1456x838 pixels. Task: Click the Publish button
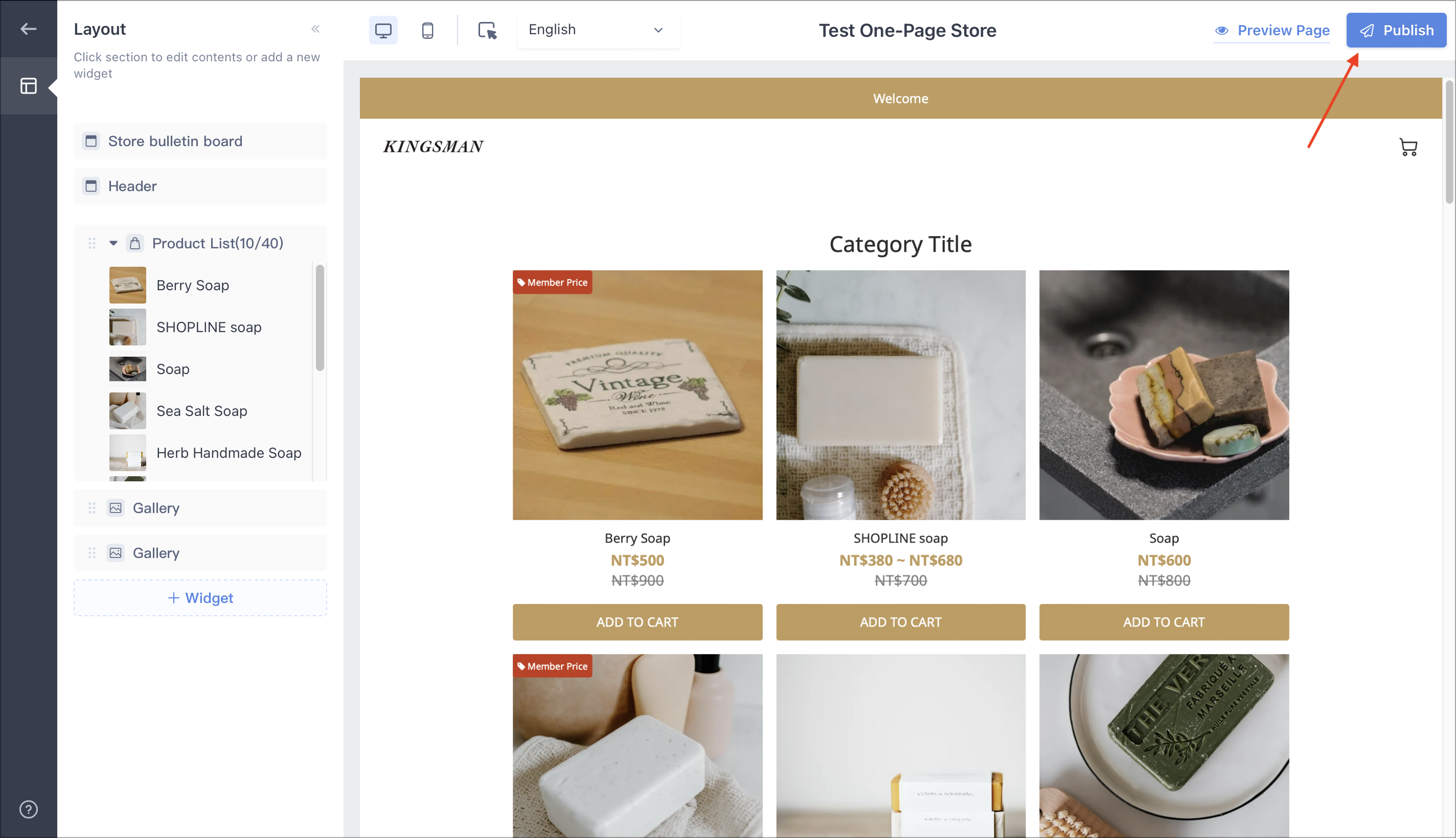(x=1396, y=30)
